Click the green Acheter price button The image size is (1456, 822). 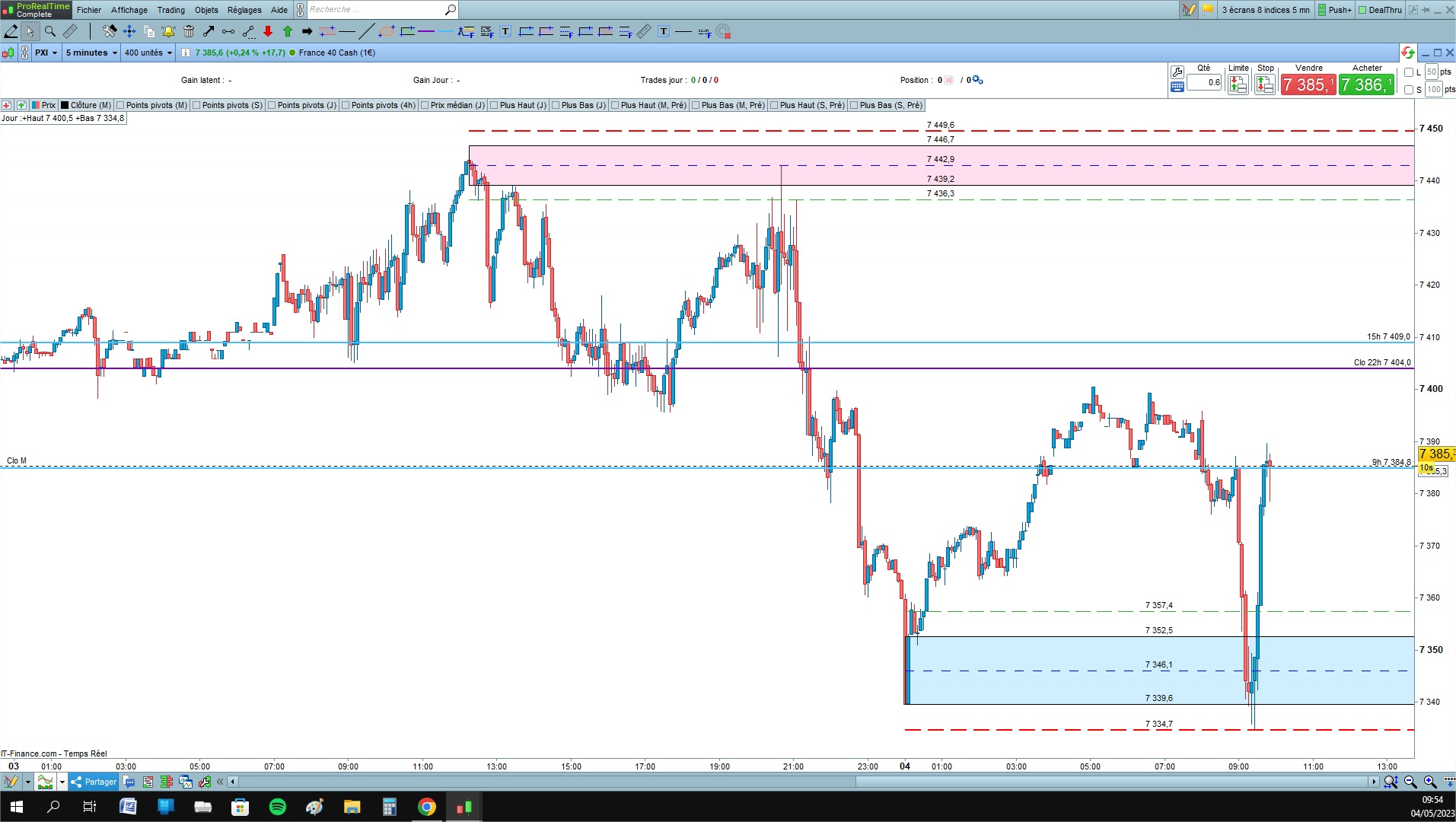(1367, 84)
